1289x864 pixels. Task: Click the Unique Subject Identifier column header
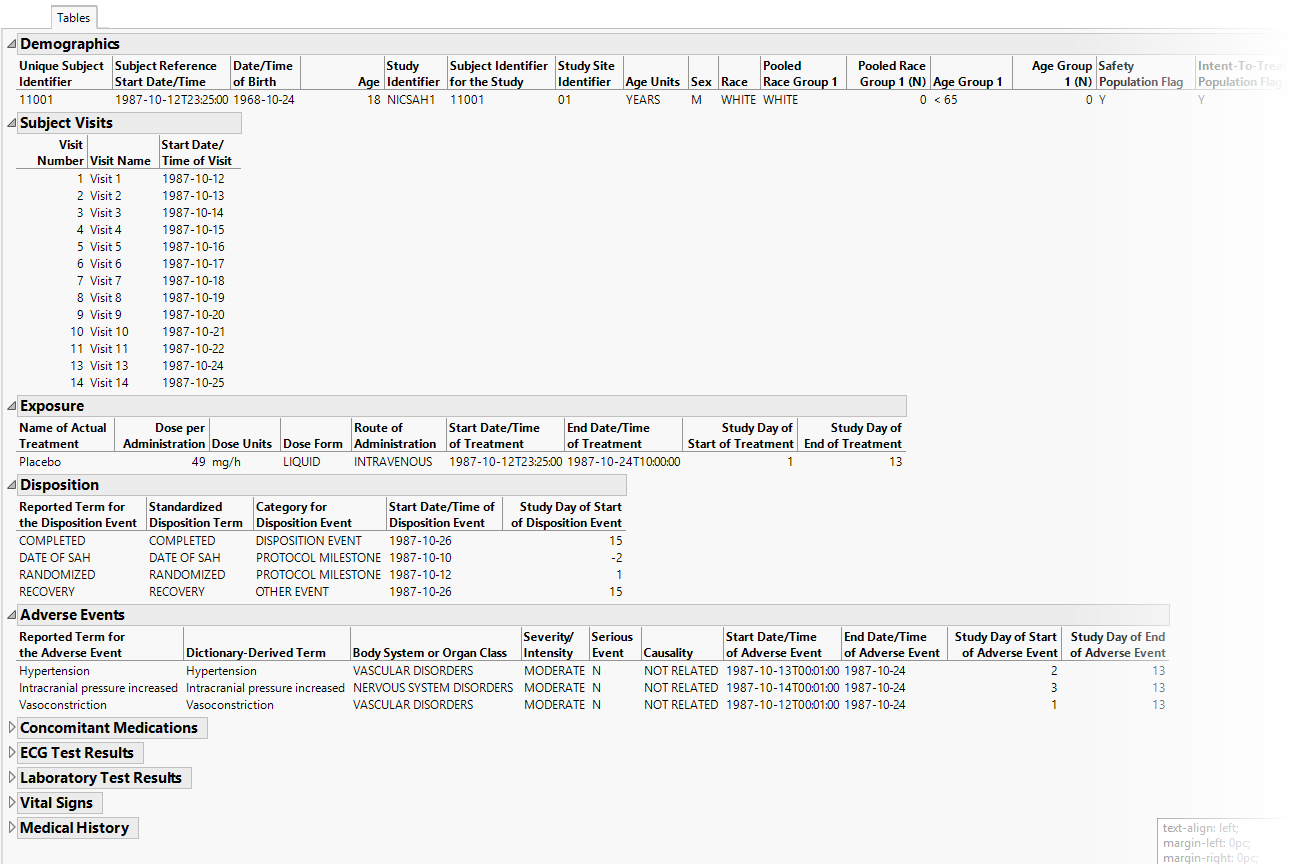click(x=61, y=74)
